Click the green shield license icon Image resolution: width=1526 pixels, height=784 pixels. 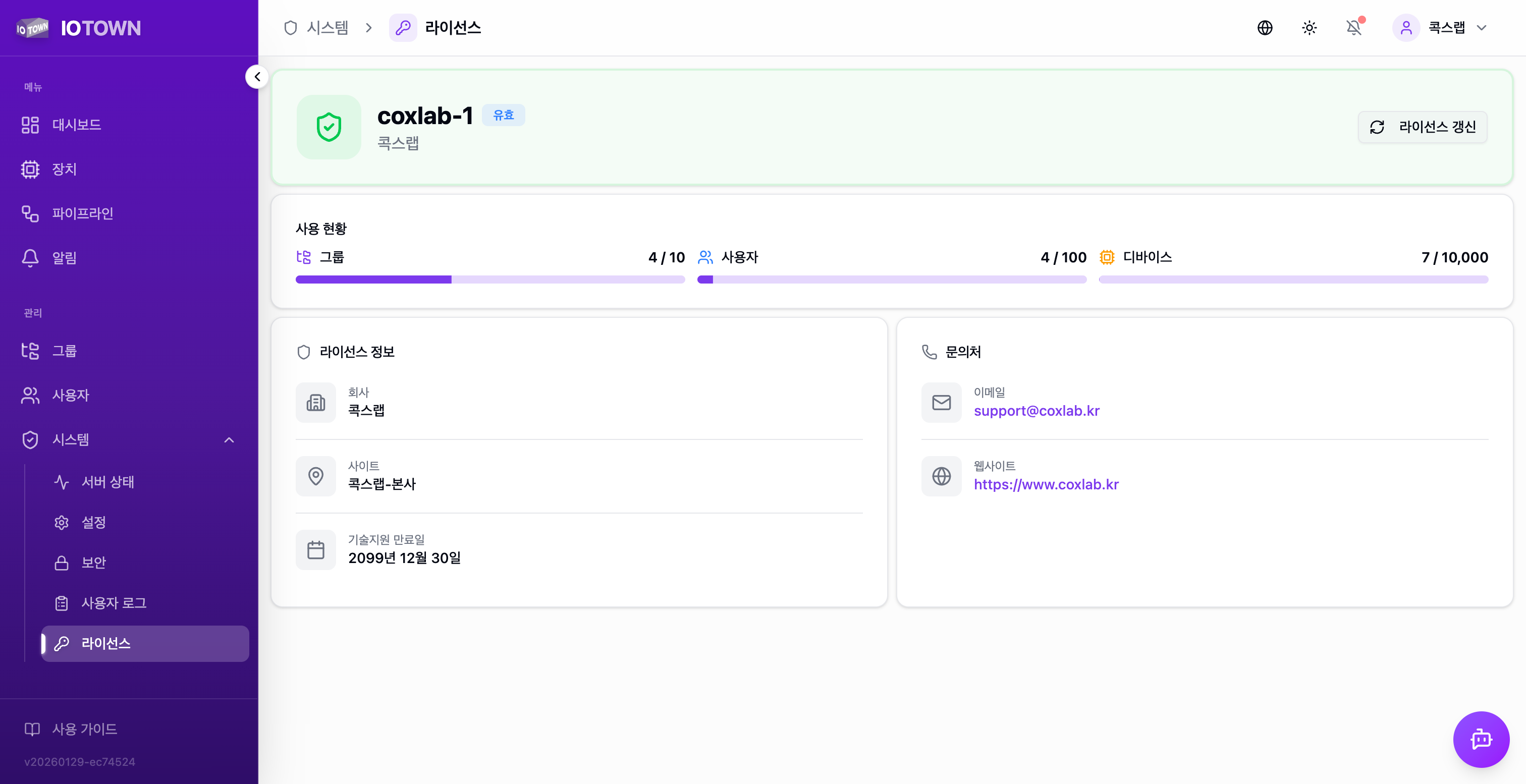tap(329, 127)
